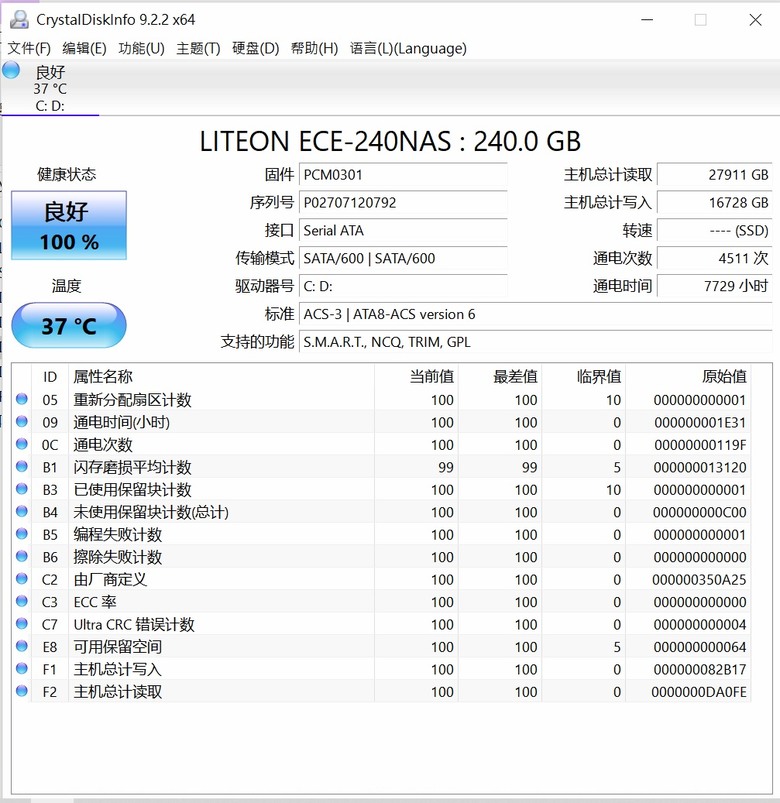Click status orb for row B3 已使用保留块计数
This screenshot has height=803, width=780.
[x=22, y=489]
